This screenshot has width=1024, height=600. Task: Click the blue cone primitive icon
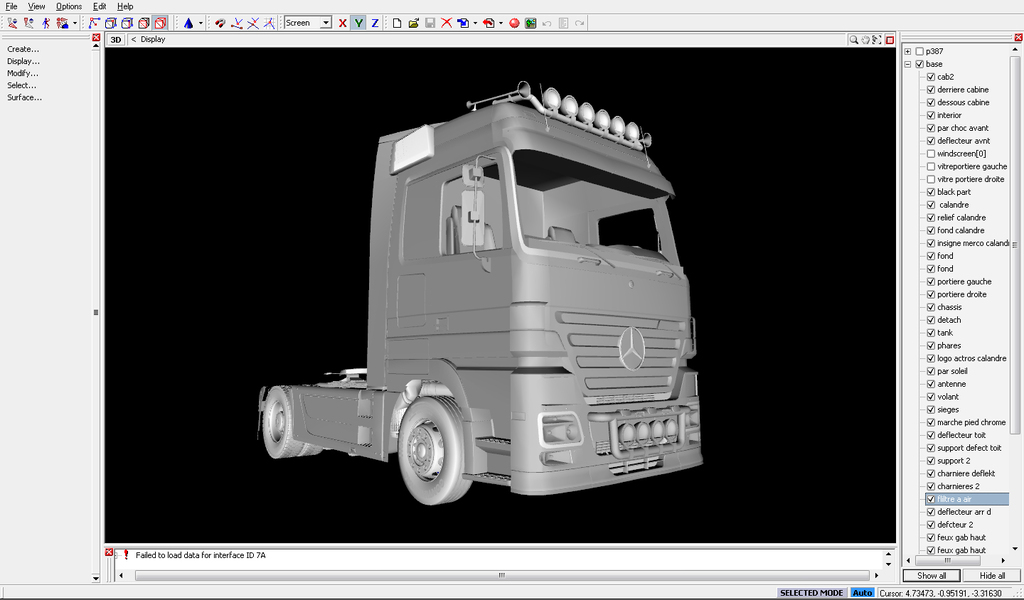click(x=188, y=22)
